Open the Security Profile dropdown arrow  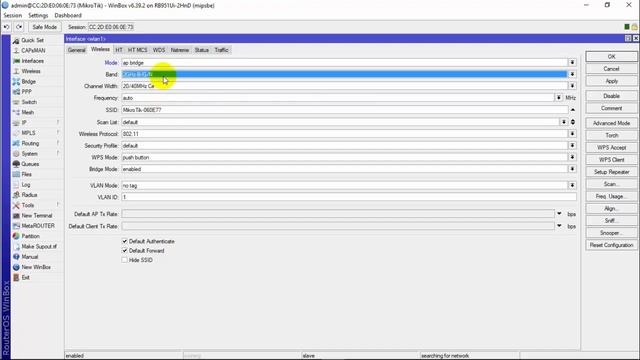pyautogui.click(x=572, y=146)
